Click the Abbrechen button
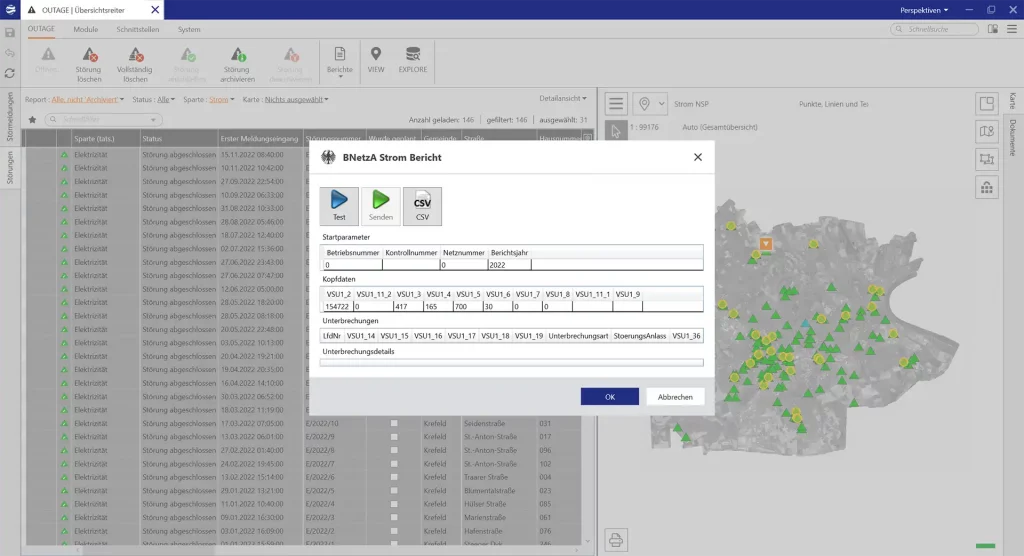 (x=675, y=397)
